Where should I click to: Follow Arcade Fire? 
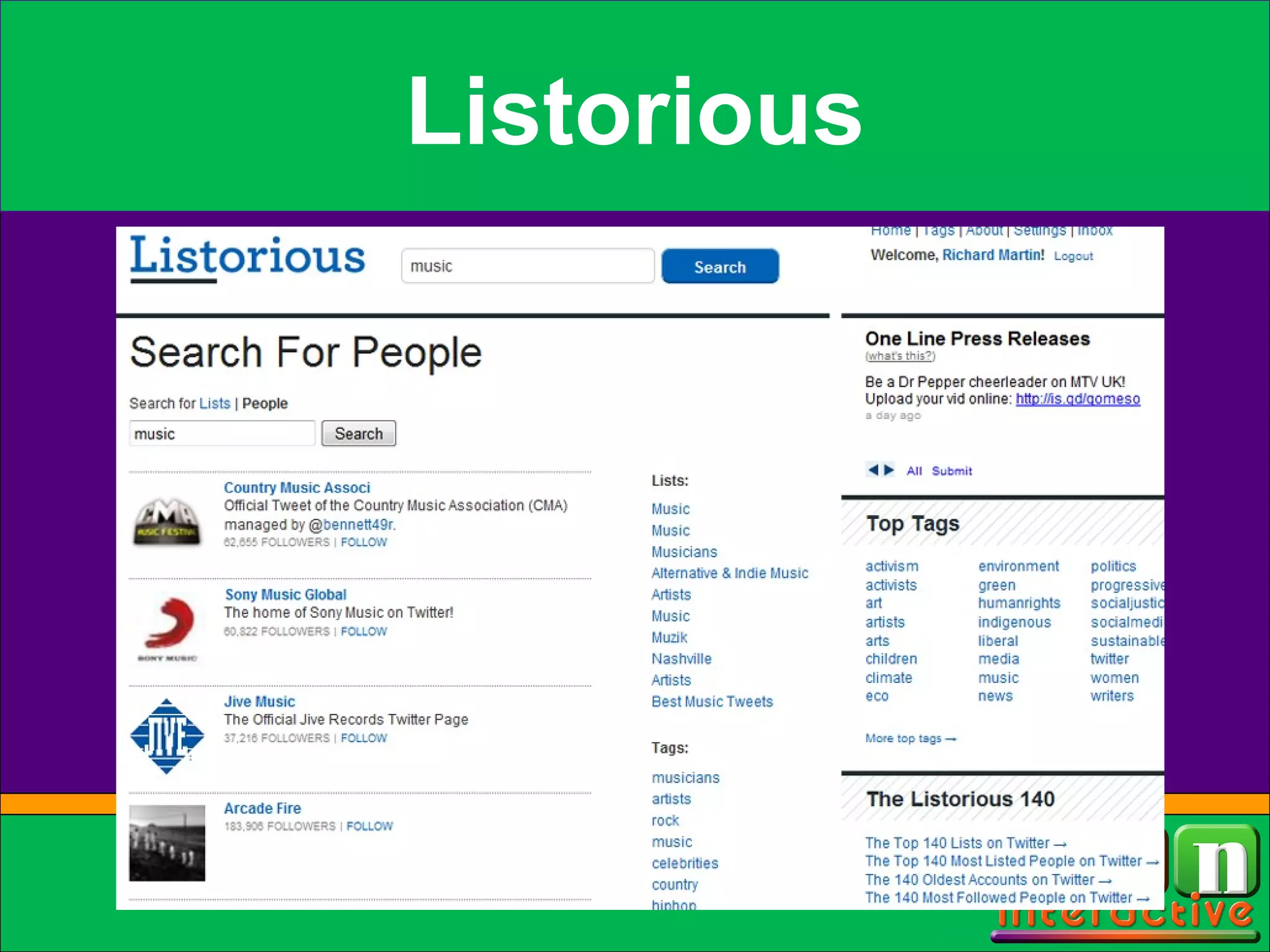[370, 826]
